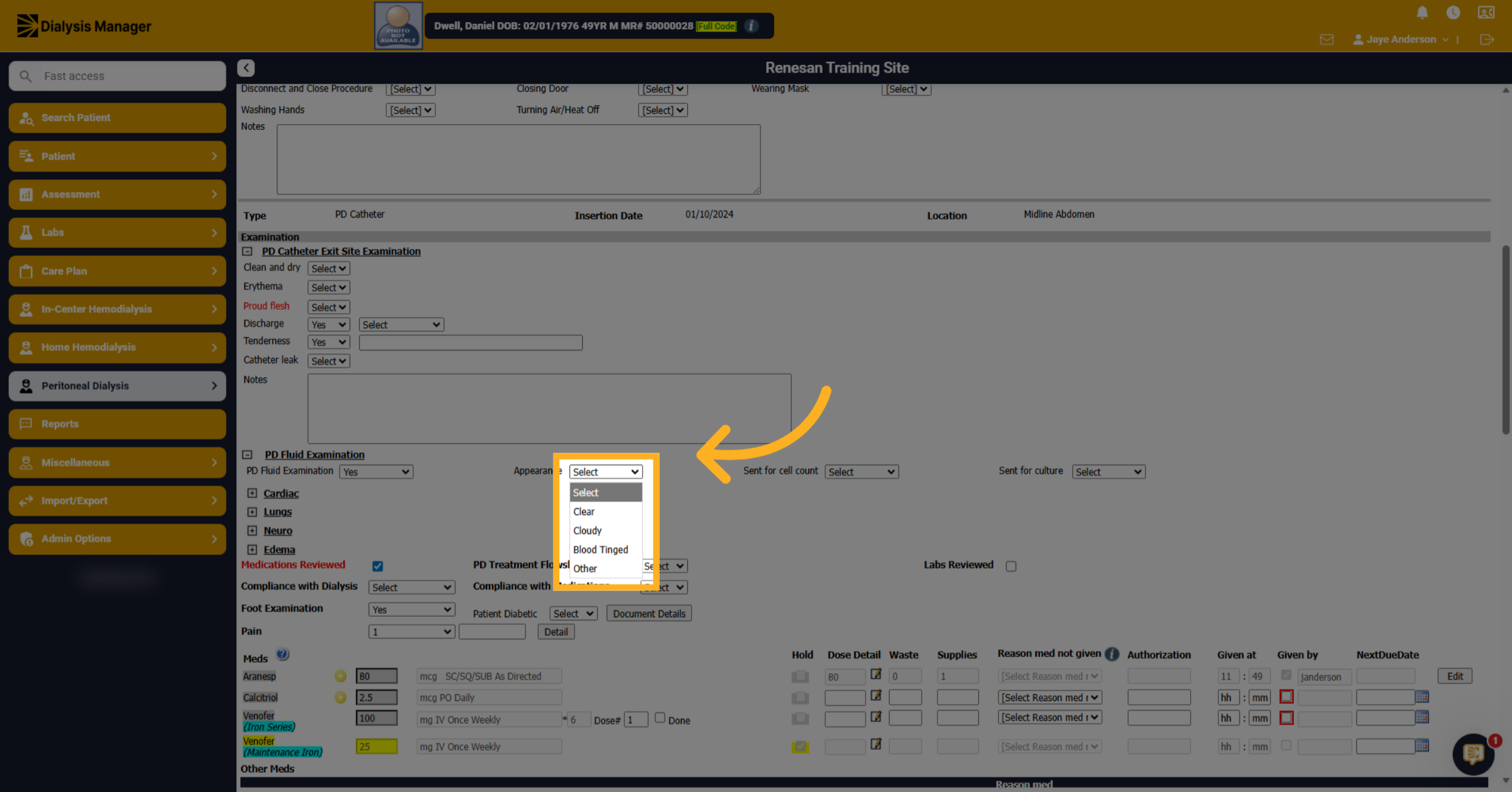Open Venofer Iron Series dose detail icon
The height and width of the screenshot is (792, 1512).
click(x=876, y=717)
